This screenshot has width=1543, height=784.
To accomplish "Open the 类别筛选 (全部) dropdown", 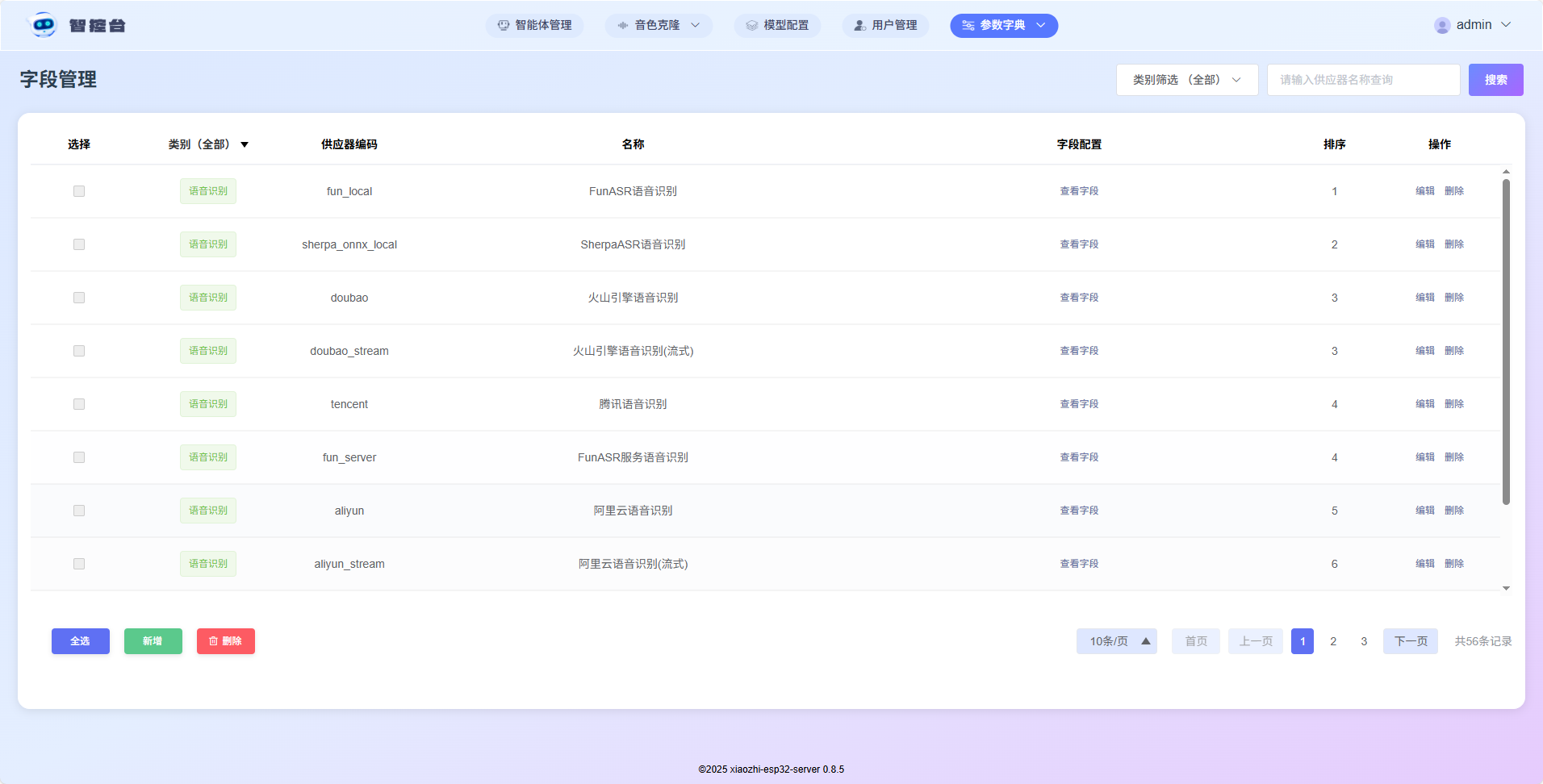I will coord(1186,80).
